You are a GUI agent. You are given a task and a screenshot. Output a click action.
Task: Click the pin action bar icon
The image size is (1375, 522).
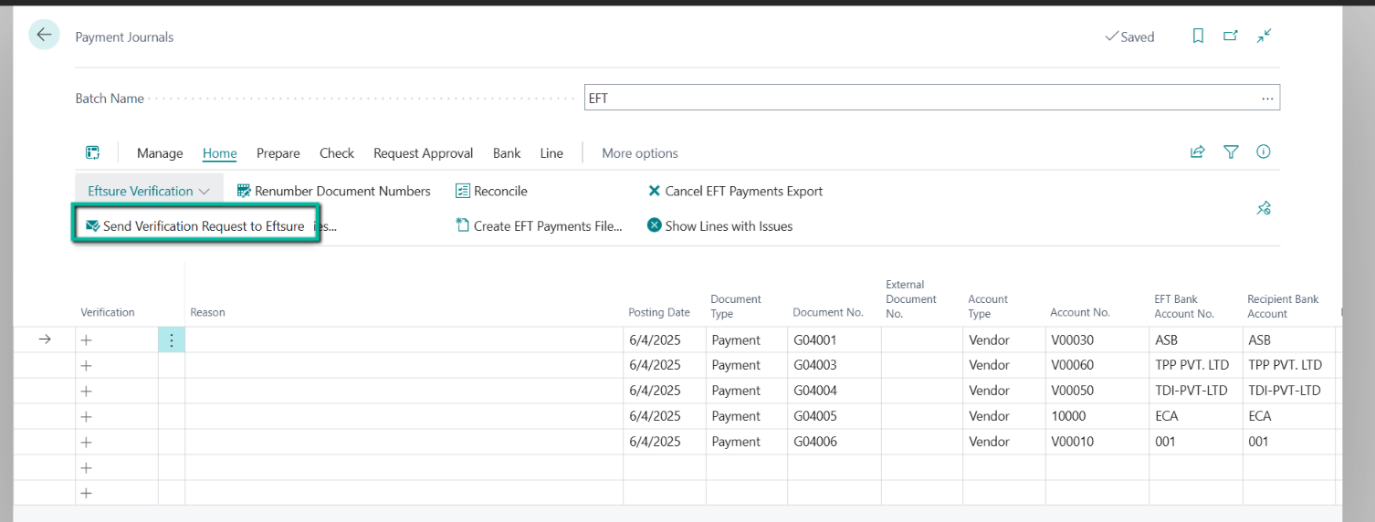point(1264,208)
